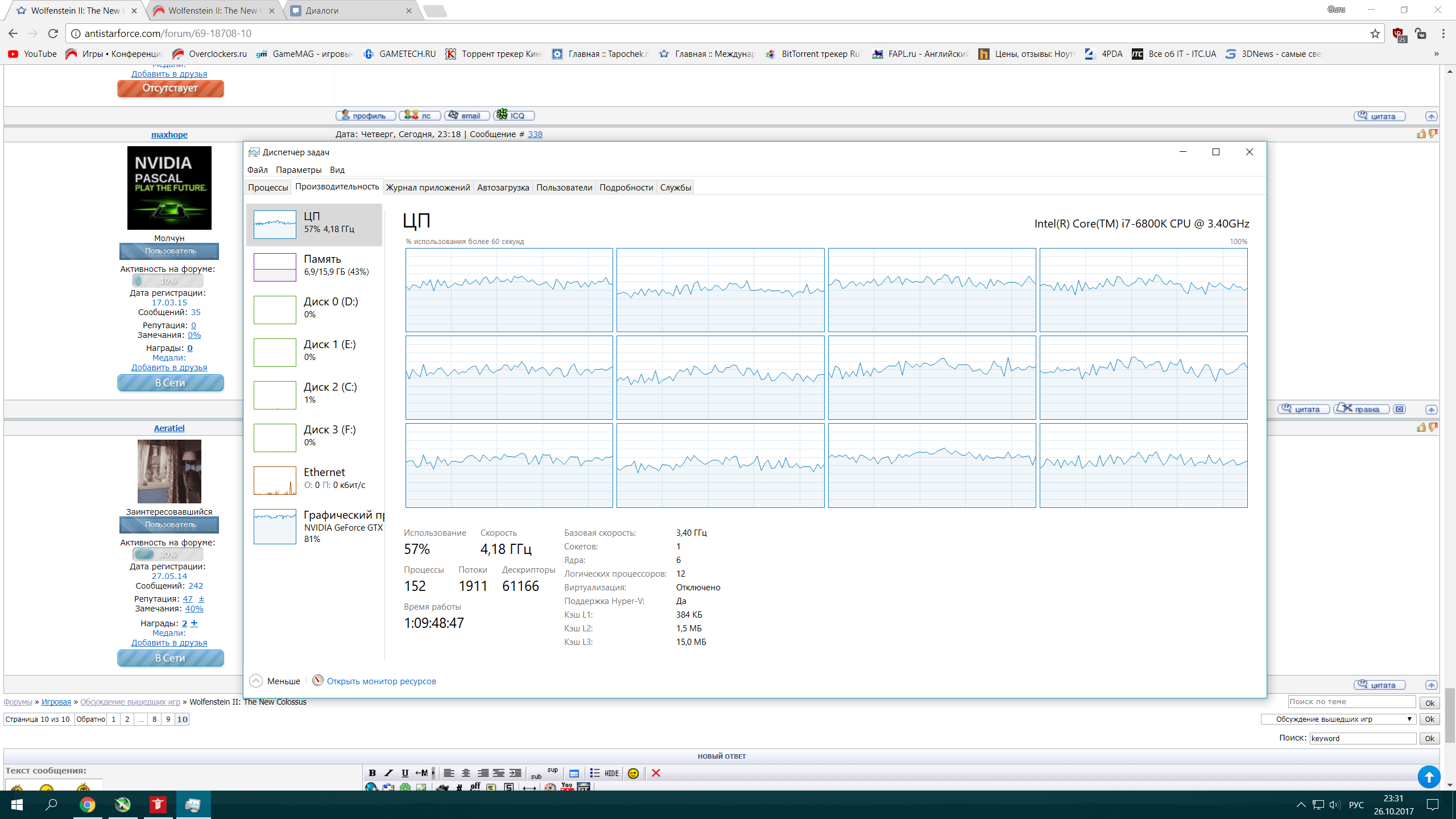
Task: Open Resource Monitor link icon
Action: point(318,681)
